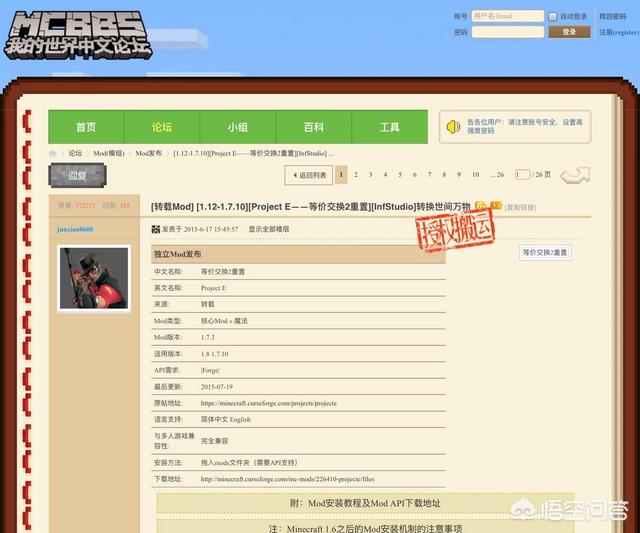Go to page 5 of thread
The image size is (640, 533).
pyautogui.click(x=400, y=175)
